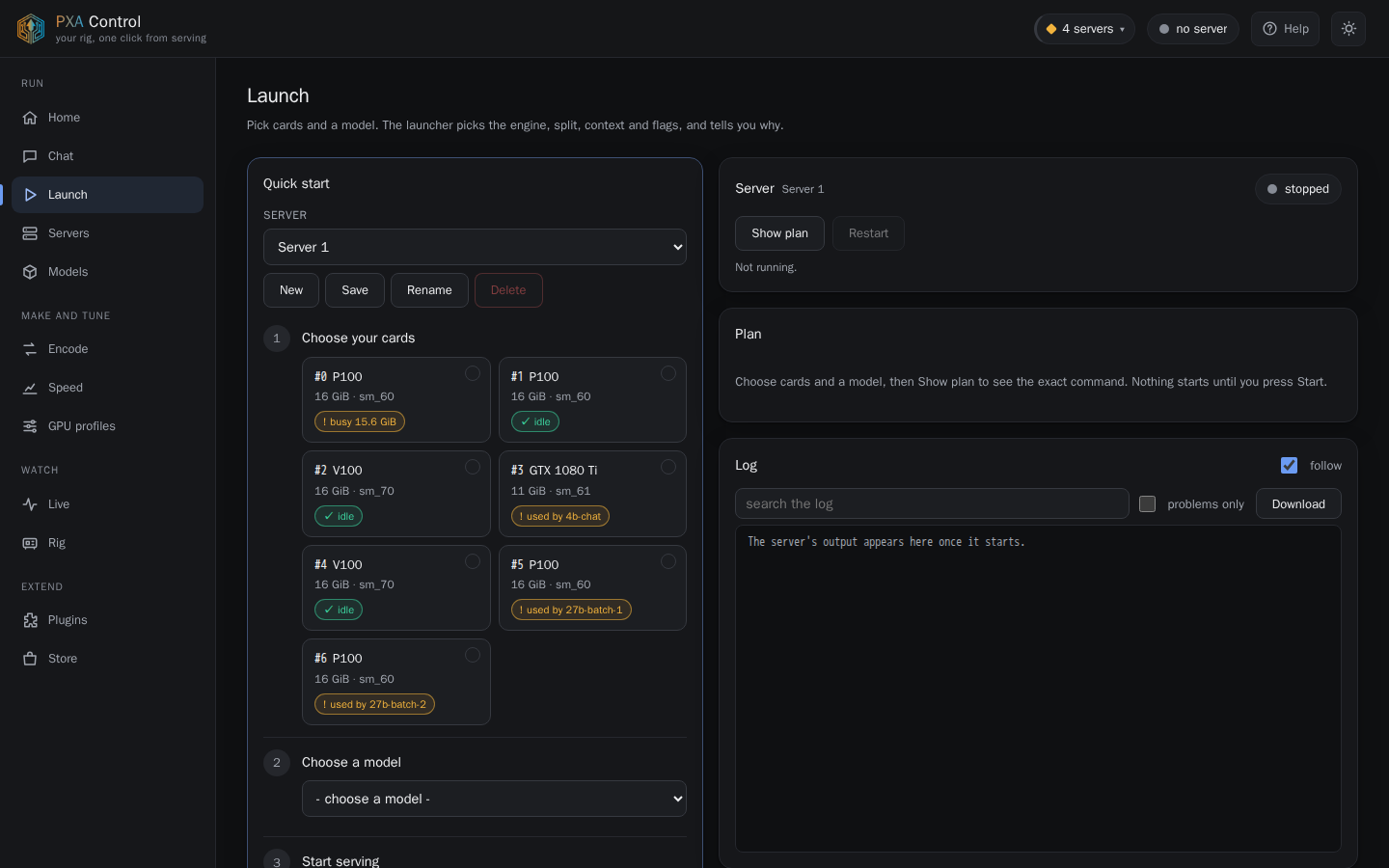Select card #2 V100 radio
This screenshot has width=1389, height=868.
point(473,467)
